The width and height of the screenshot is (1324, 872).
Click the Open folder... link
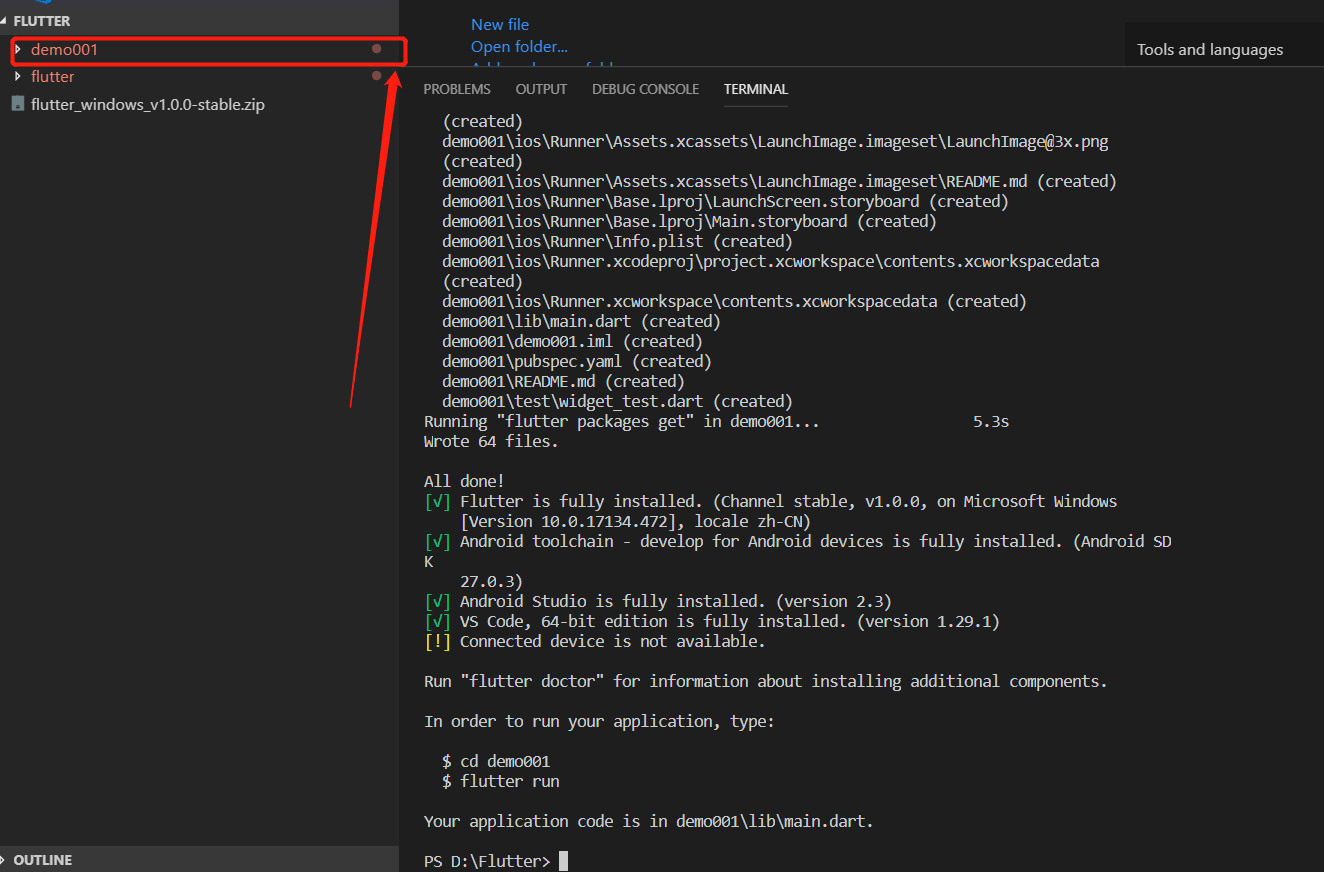(x=519, y=46)
